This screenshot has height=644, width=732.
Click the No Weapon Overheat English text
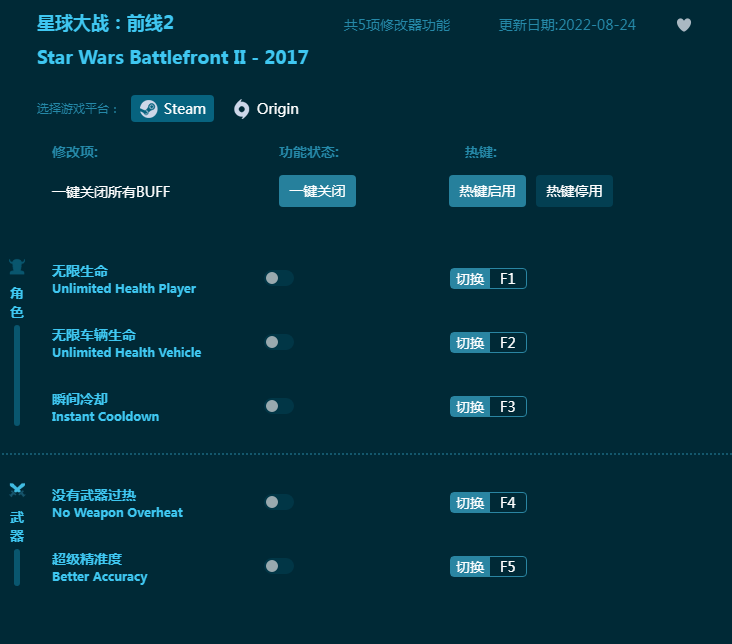118,513
